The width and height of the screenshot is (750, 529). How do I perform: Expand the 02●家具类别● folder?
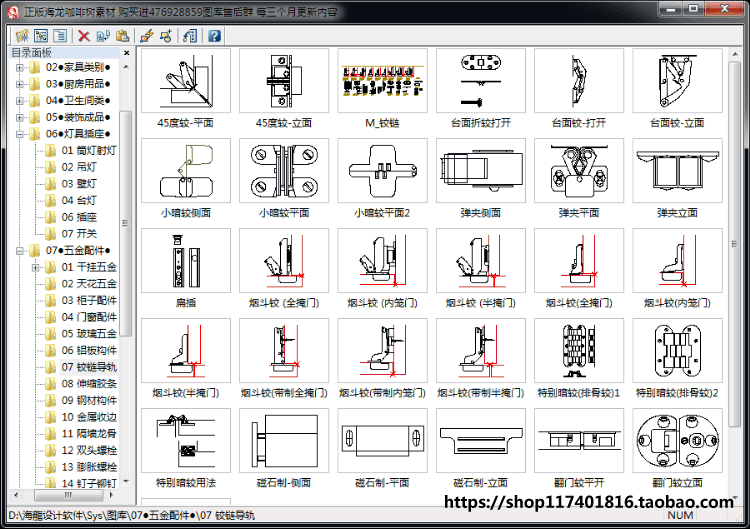(x=20, y=67)
